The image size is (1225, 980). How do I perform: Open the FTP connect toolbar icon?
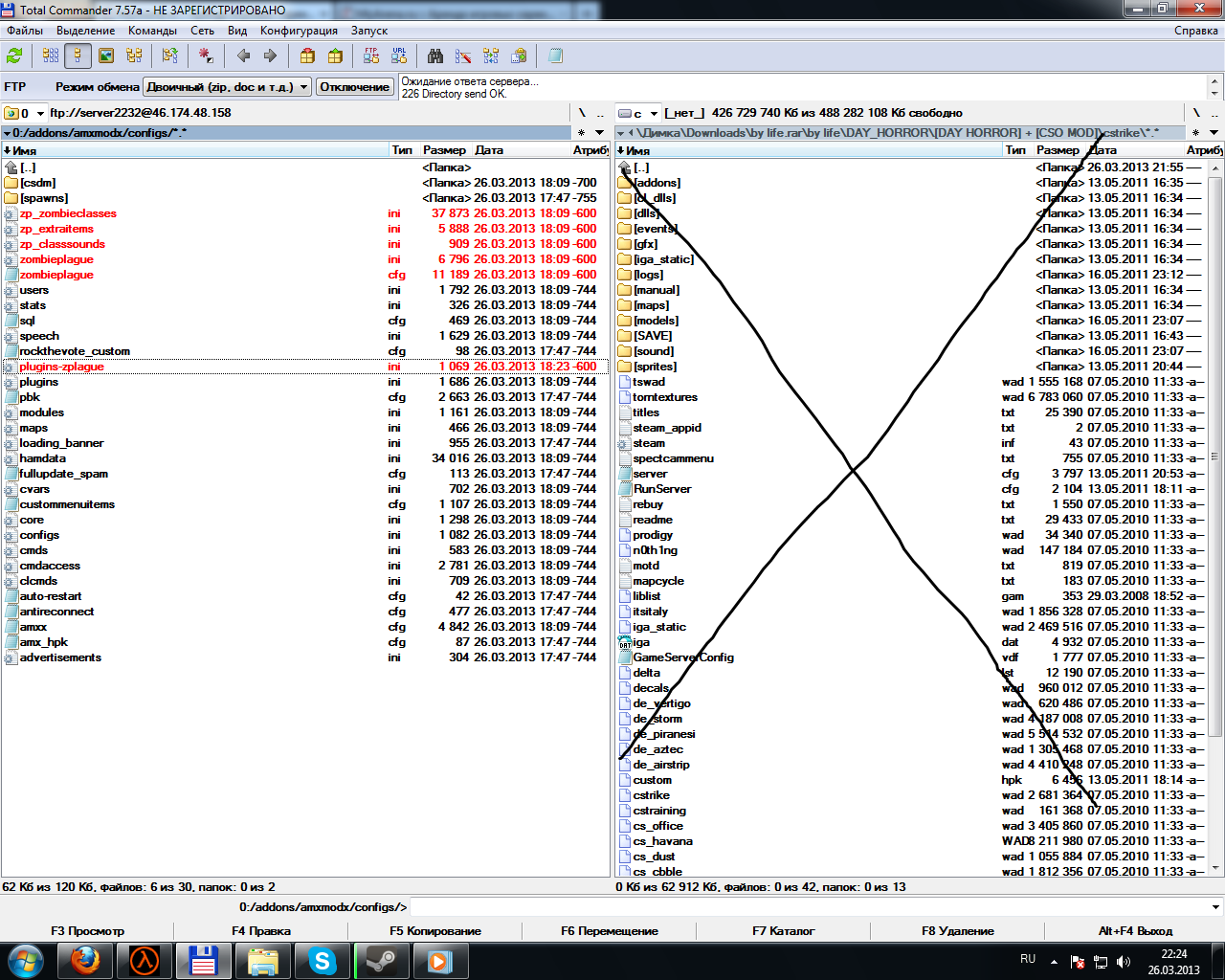[x=371, y=56]
